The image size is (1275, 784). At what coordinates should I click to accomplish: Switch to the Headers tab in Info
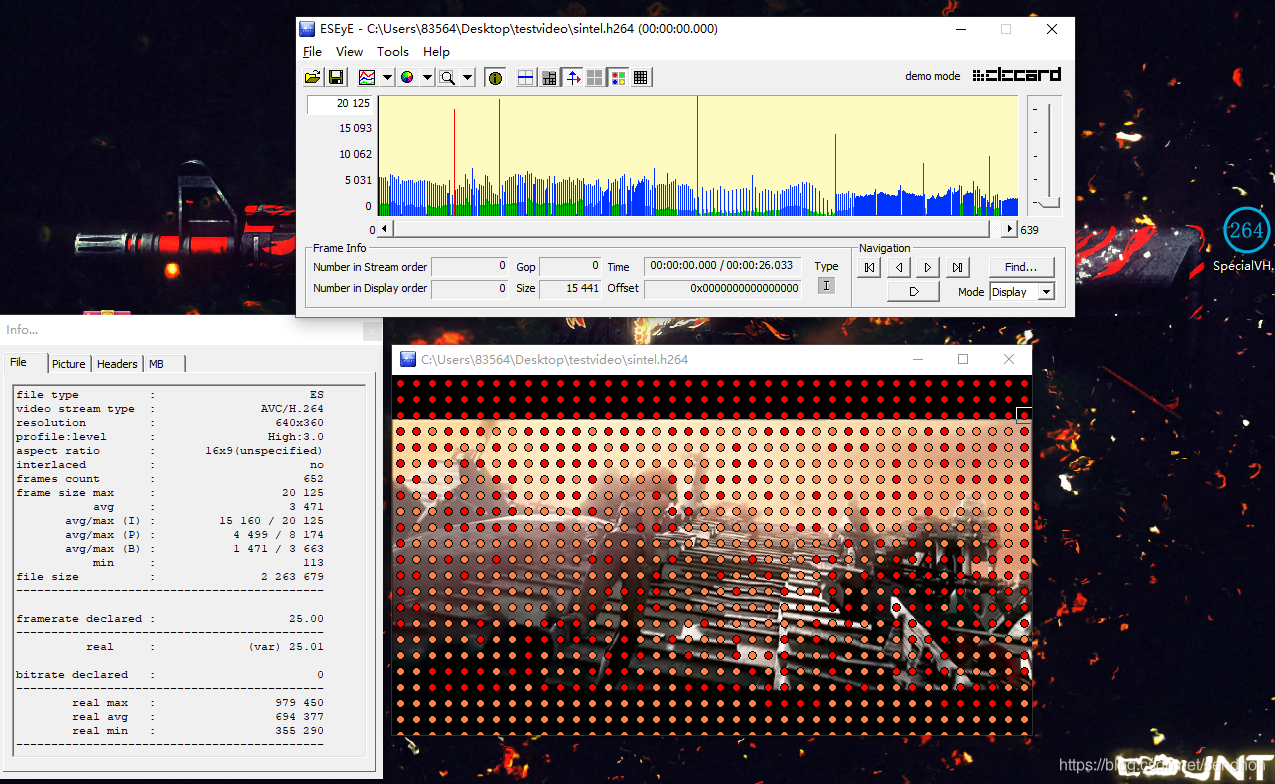(117, 364)
